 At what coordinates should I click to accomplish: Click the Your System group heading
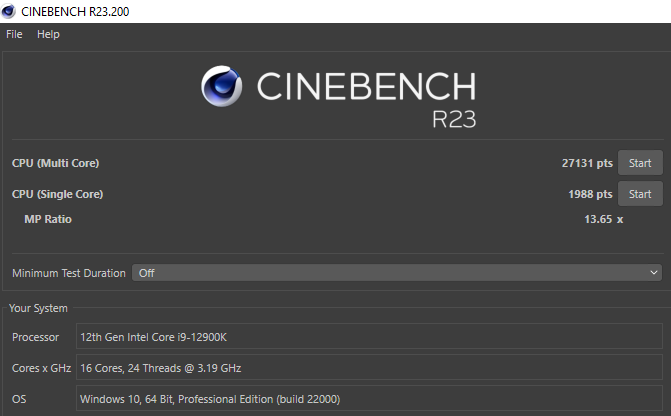pos(38,308)
